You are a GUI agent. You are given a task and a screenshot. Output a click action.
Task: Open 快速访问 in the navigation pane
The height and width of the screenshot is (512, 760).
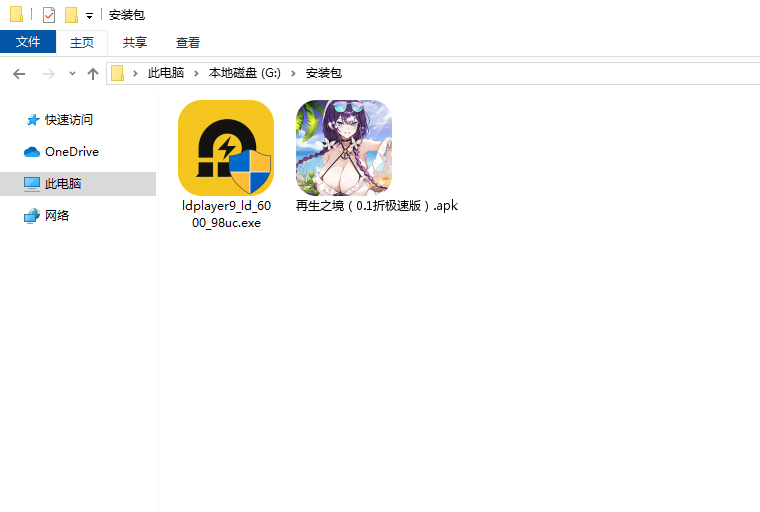(x=68, y=120)
